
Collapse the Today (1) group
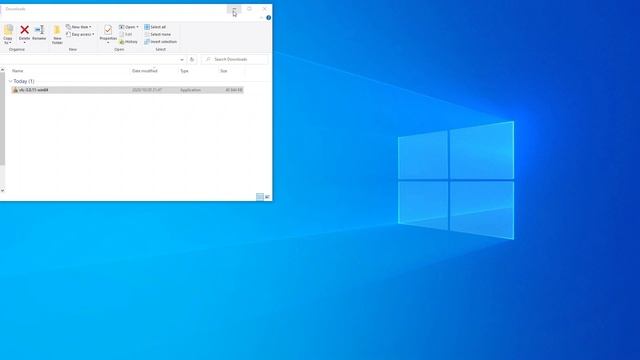[x=11, y=81]
